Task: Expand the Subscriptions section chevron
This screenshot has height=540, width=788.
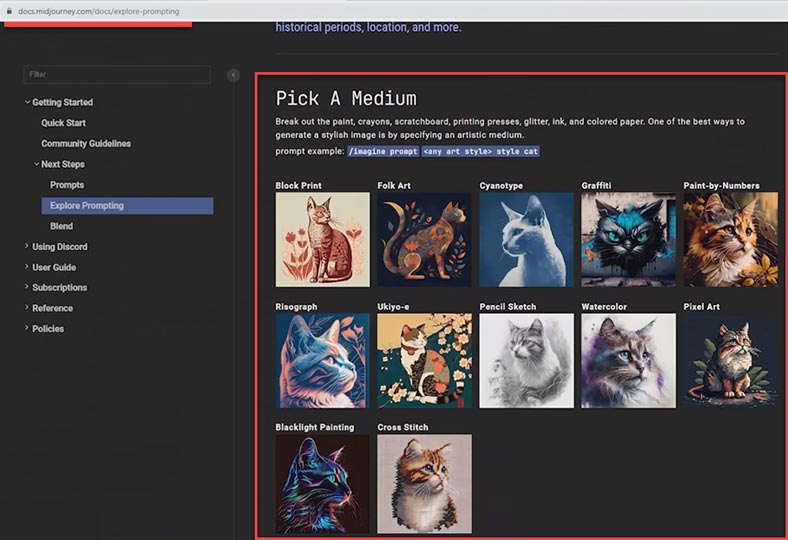Action: click(x=27, y=287)
